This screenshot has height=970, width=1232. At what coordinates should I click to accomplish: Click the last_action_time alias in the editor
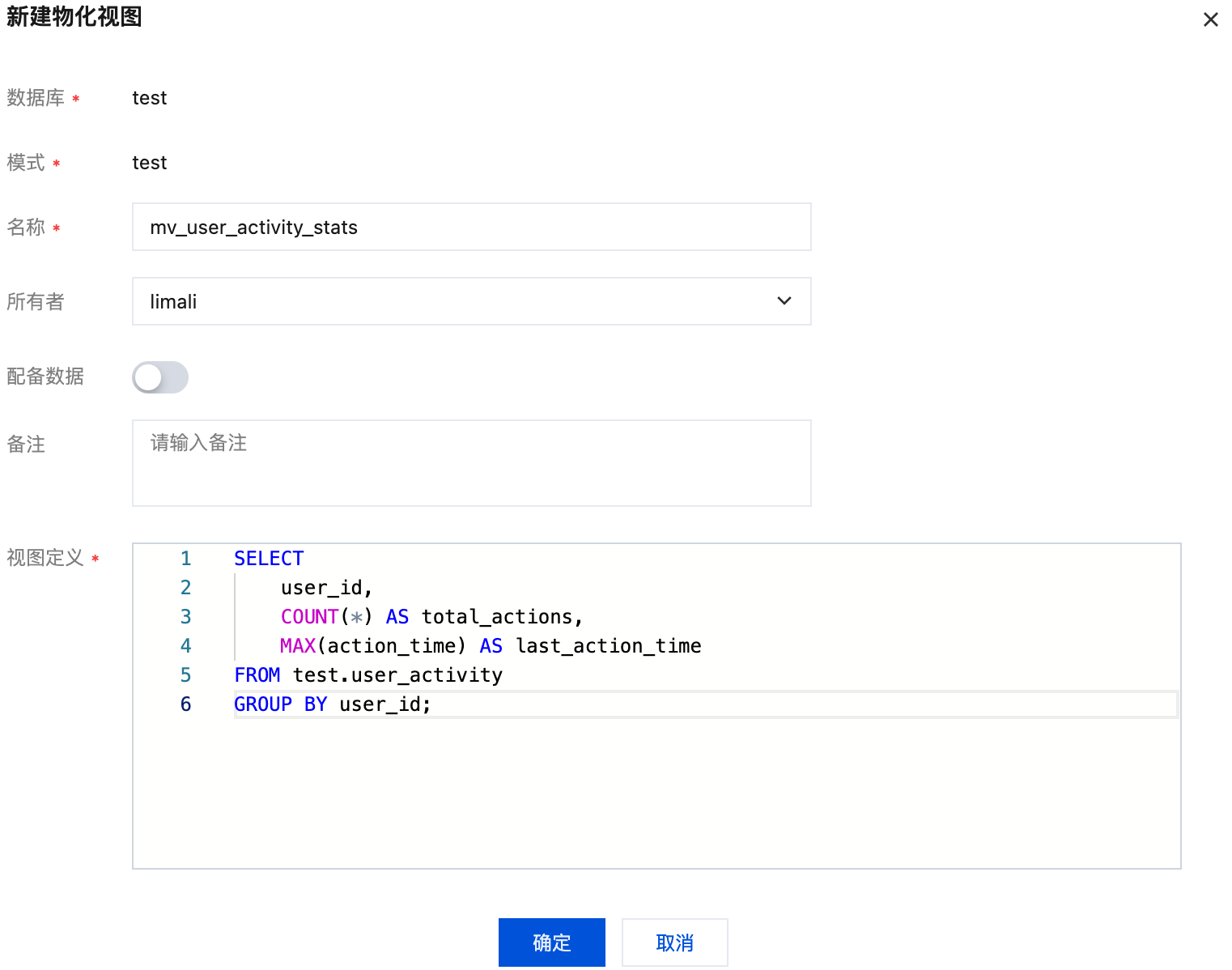coord(608,646)
